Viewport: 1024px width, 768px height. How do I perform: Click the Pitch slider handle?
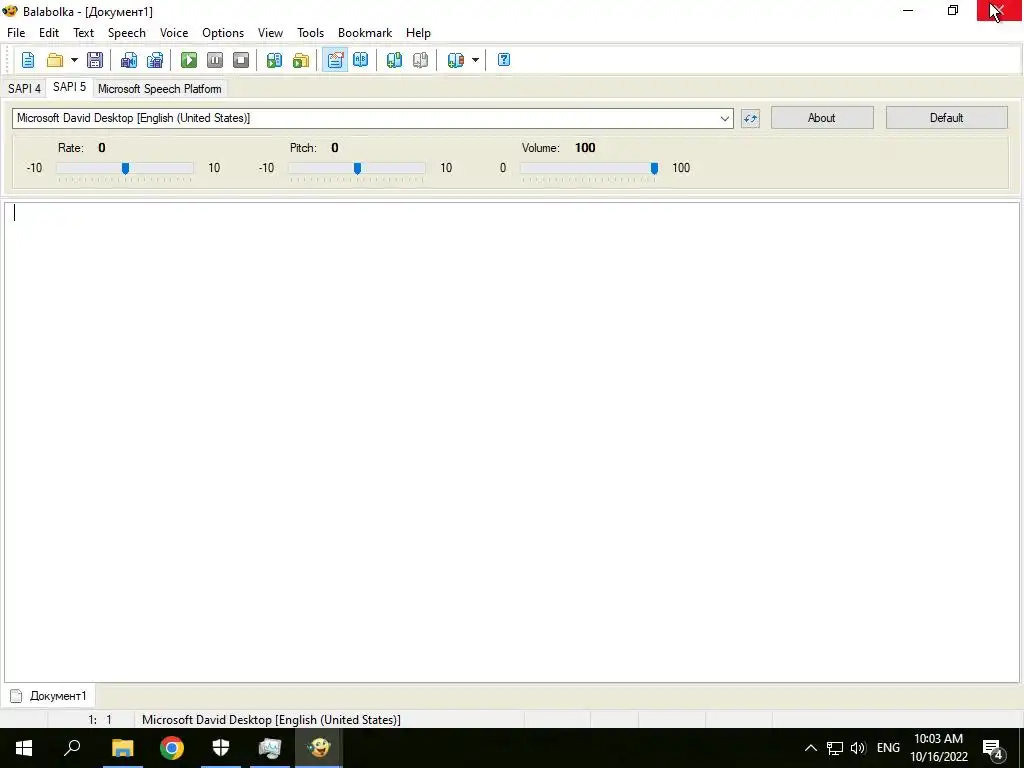click(357, 168)
